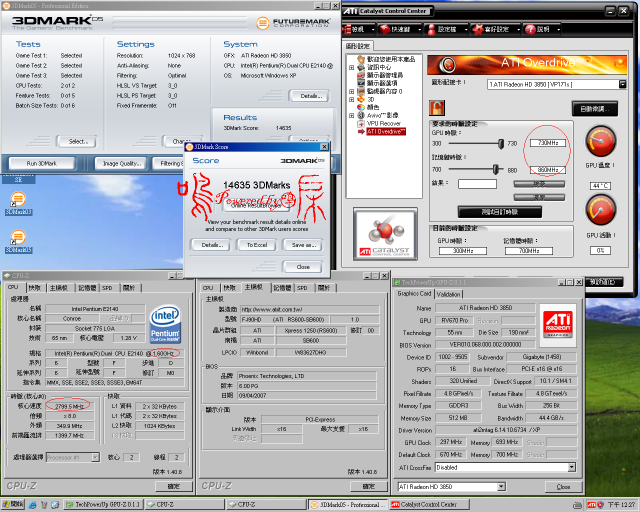
Task: Switch to the Validation tab in GPU-Z
Action: [448, 294]
